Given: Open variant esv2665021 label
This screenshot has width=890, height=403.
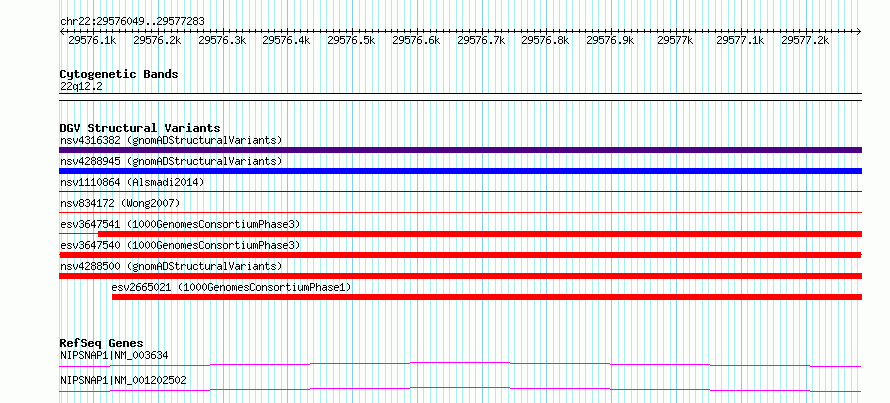Looking at the screenshot, I should pos(232,288).
